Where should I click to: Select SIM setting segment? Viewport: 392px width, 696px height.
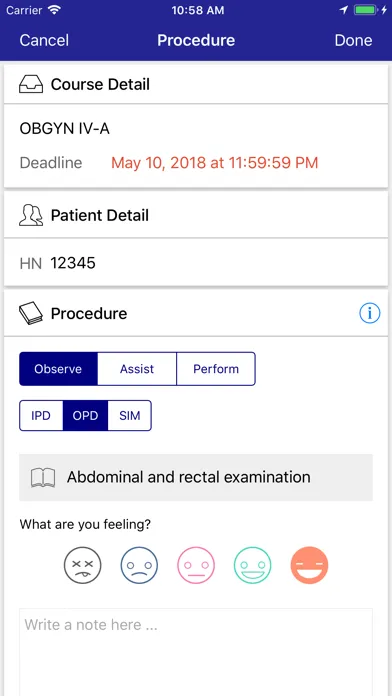click(x=130, y=415)
